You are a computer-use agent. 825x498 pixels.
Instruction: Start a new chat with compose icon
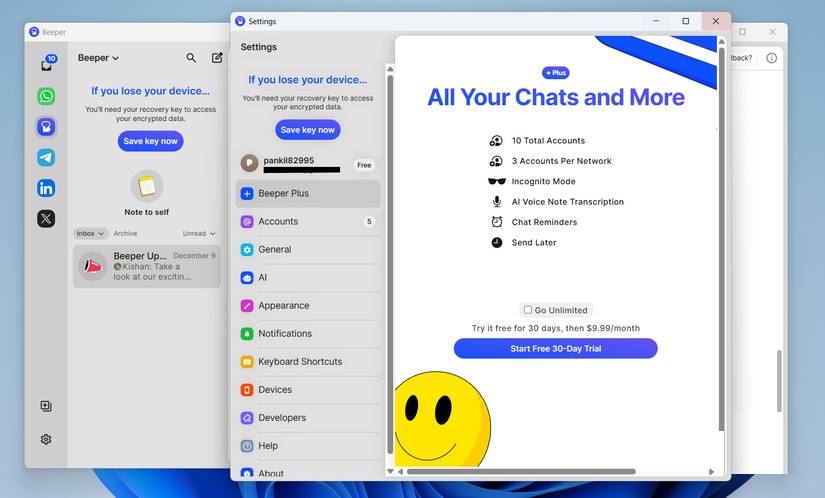(217, 58)
